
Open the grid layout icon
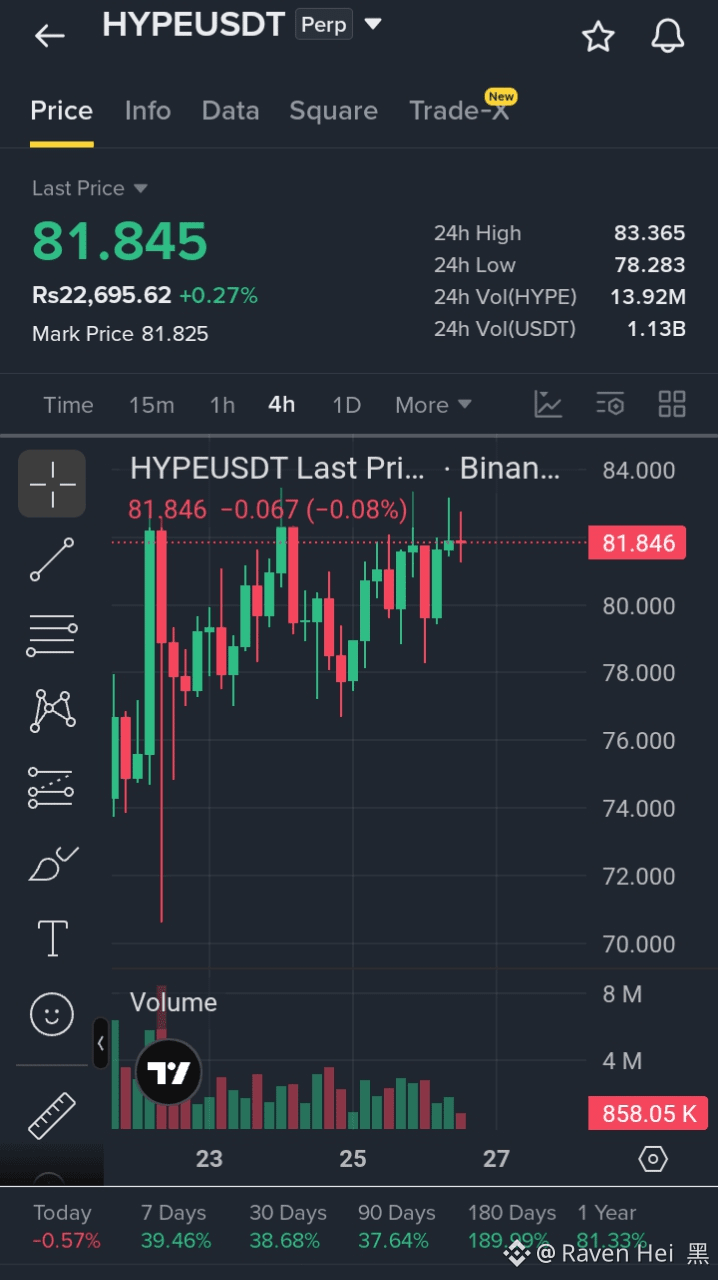[x=672, y=404]
